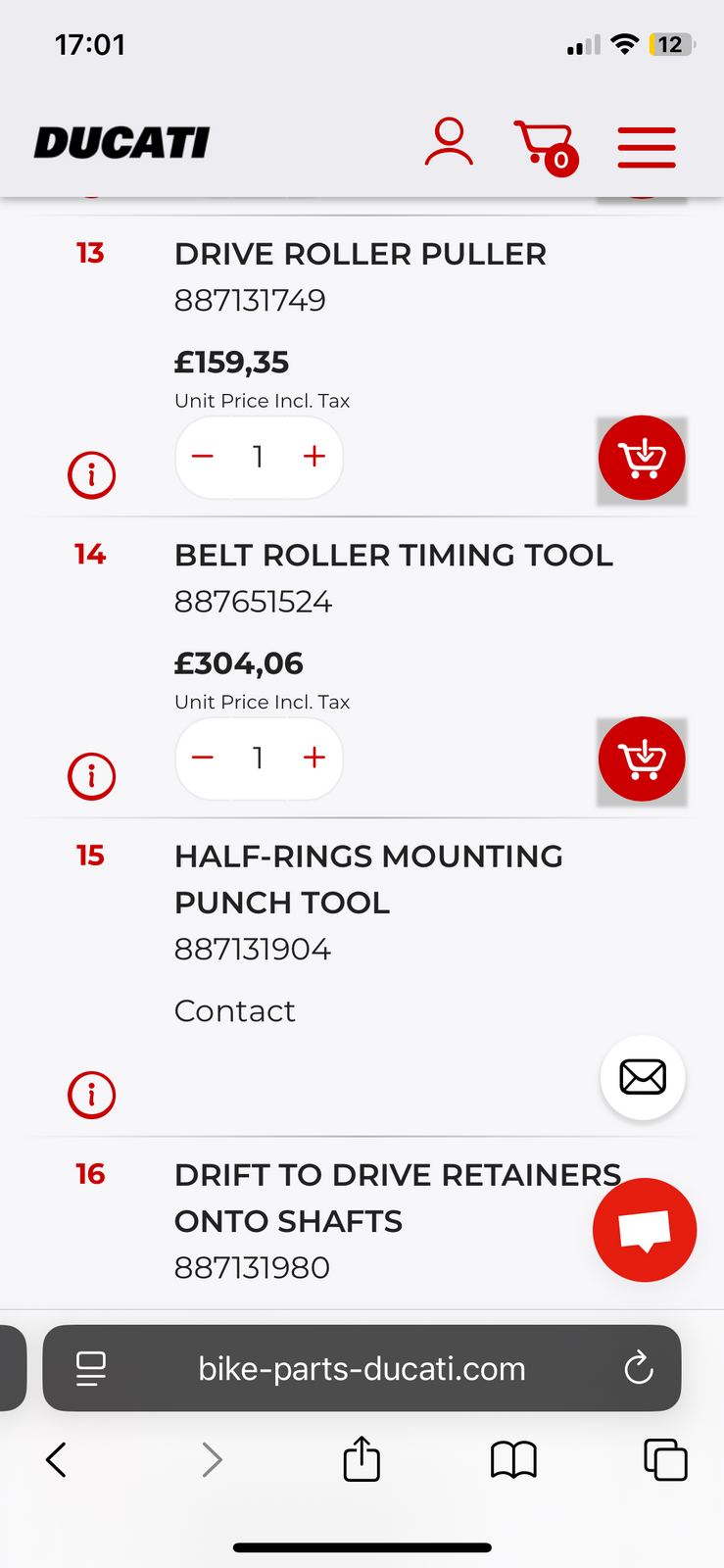Open the red live chat bubble
This screenshot has height=1568, width=724.
click(645, 1230)
